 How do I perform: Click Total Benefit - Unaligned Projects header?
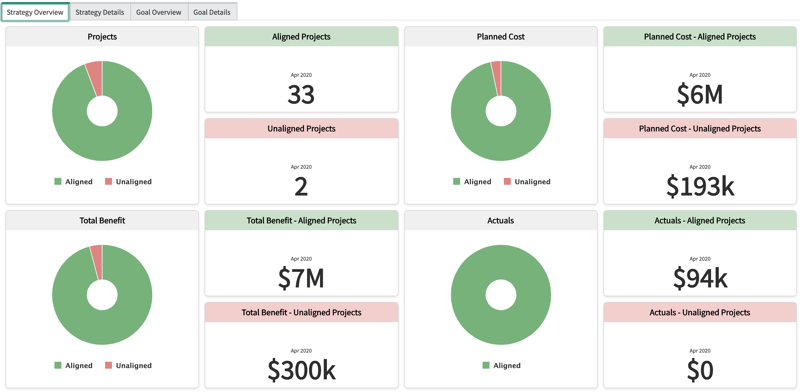click(301, 312)
